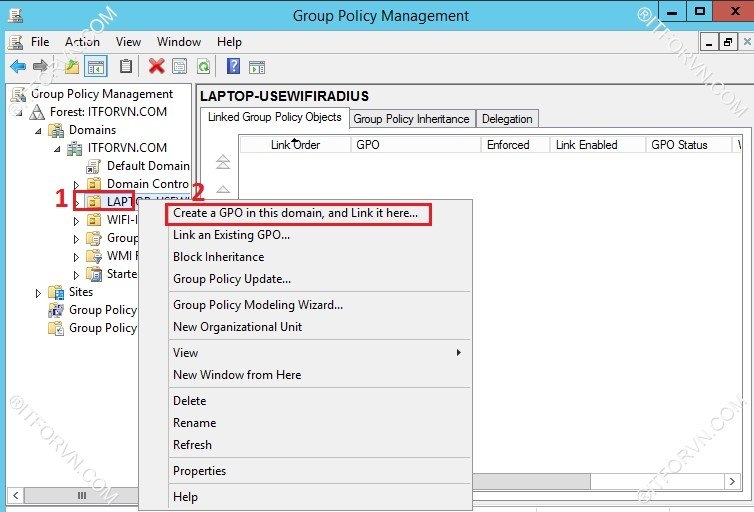Click the red X Delete toolbar icon

coord(156,67)
